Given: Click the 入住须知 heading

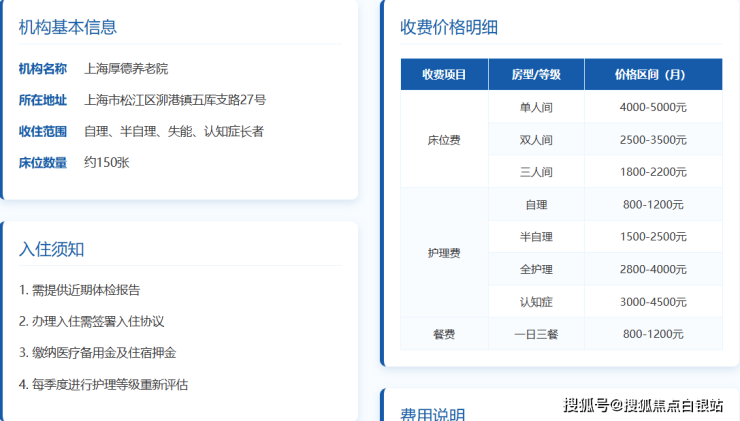Looking at the screenshot, I should (x=51, y=249).
